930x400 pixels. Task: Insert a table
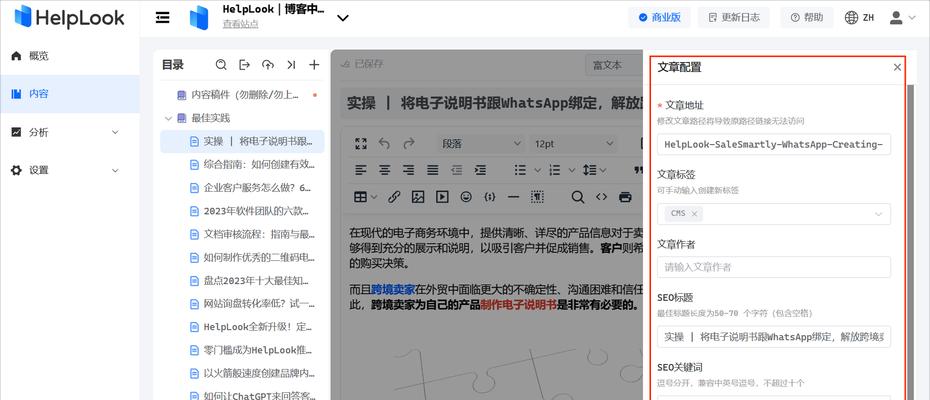click(360, 197)
